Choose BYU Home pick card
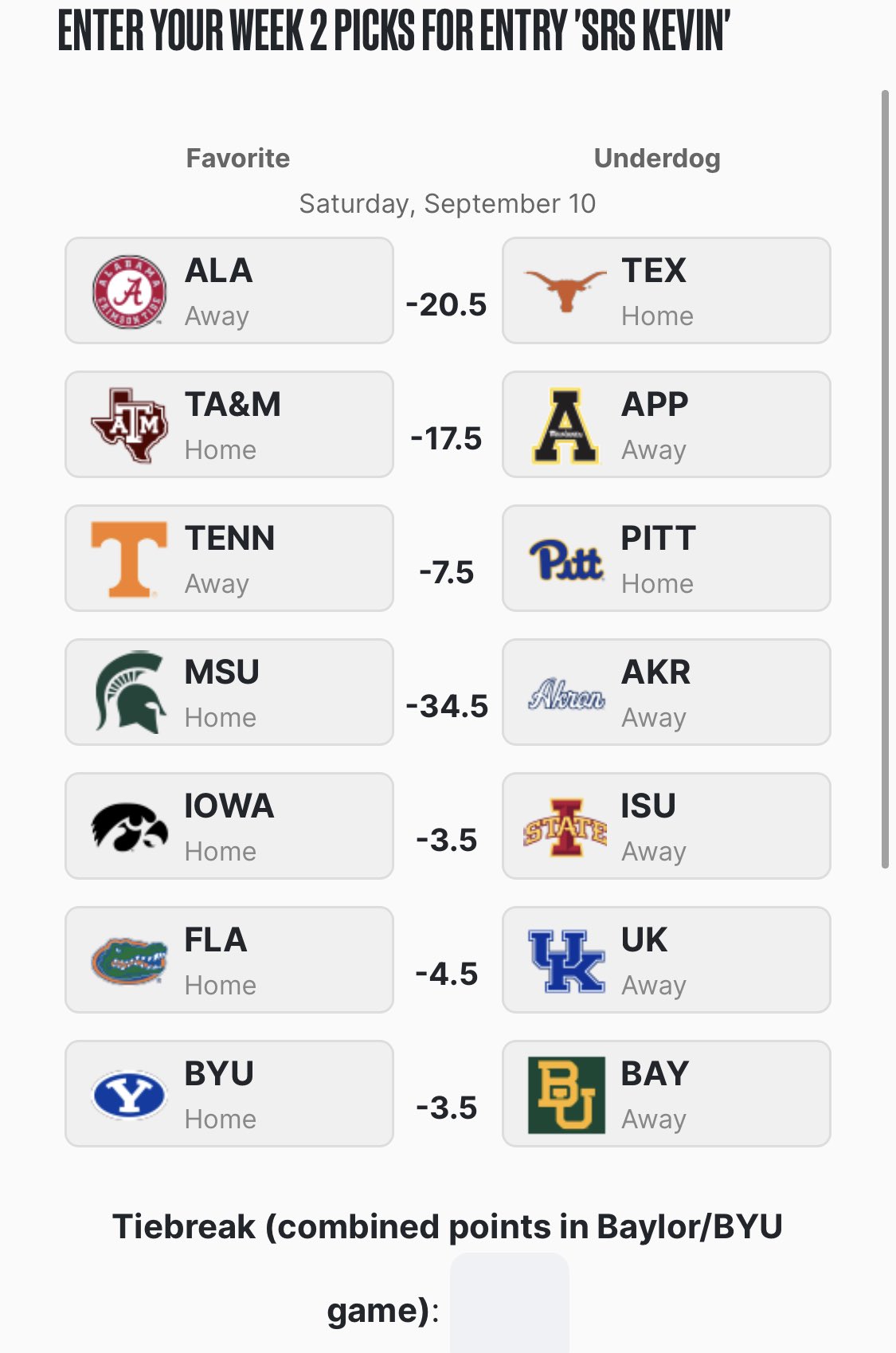 (229, 1093)
